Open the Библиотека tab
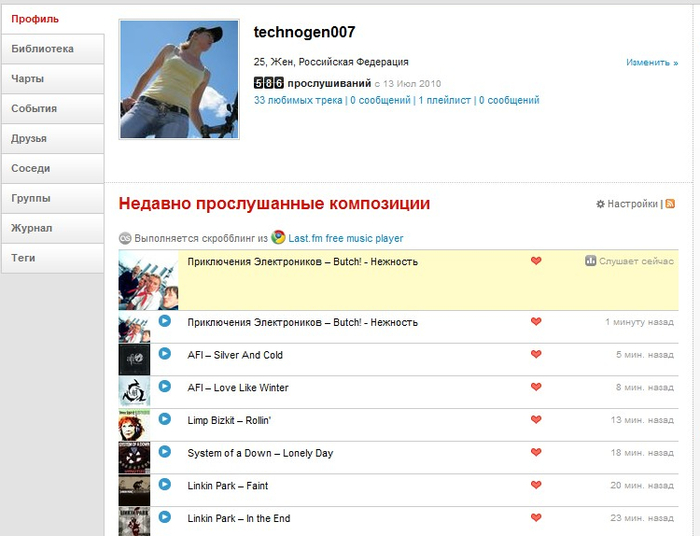Image resolution: width=700 pixels, height=536 pixels. click(53, 49)
